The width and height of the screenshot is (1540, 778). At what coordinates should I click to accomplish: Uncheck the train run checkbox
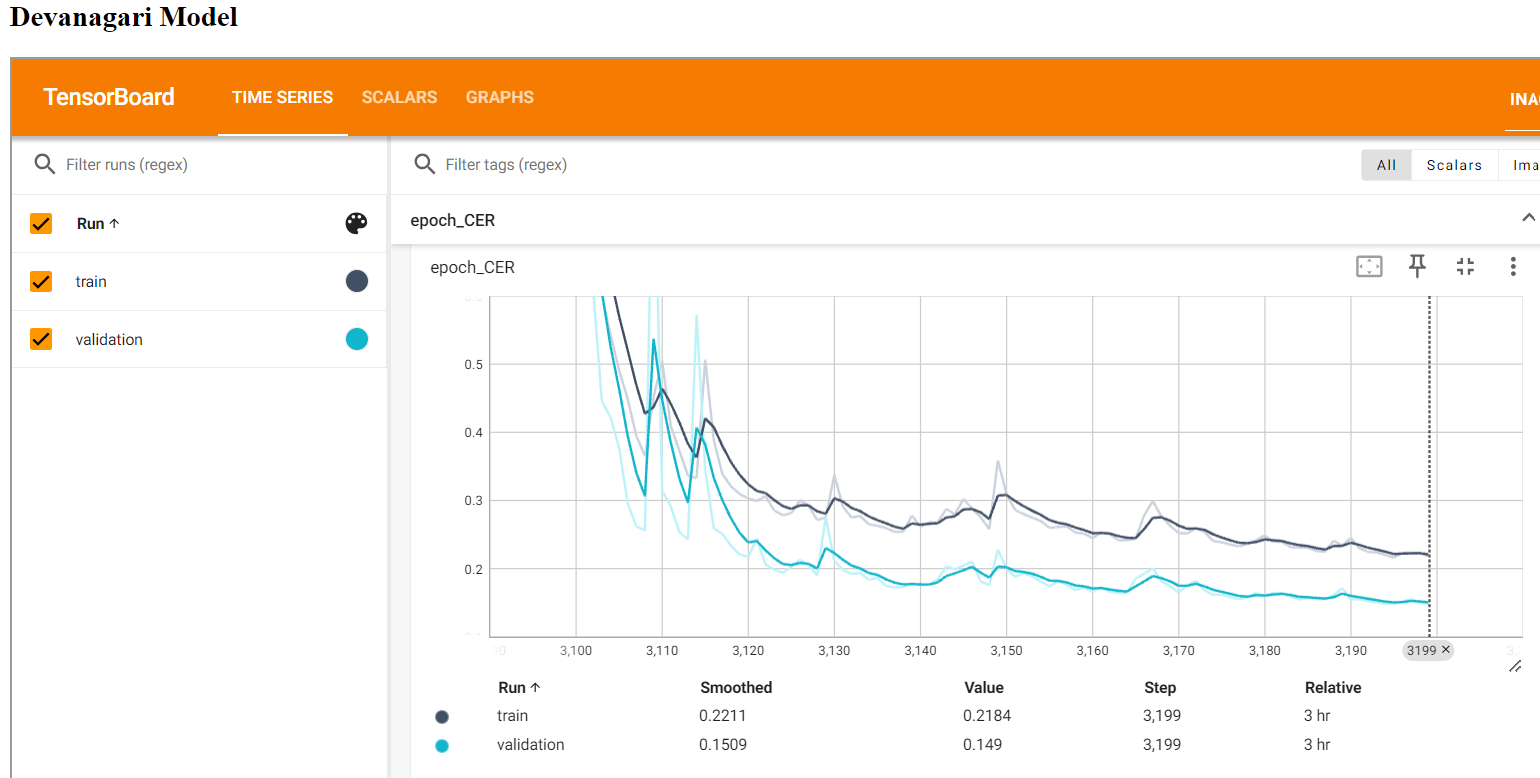click(x=41, y=282)
